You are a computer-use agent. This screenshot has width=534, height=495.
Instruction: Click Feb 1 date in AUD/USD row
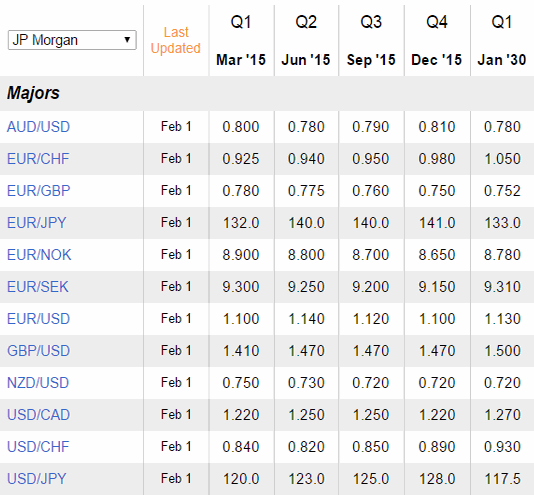(176, 127)
